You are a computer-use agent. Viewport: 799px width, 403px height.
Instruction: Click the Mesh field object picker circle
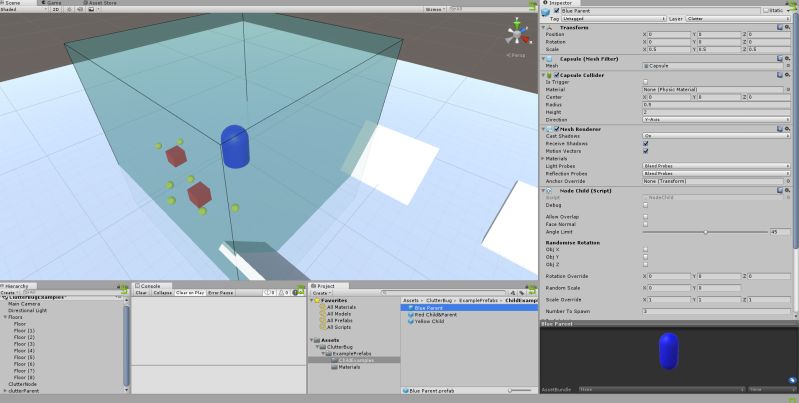coord(788,66)
